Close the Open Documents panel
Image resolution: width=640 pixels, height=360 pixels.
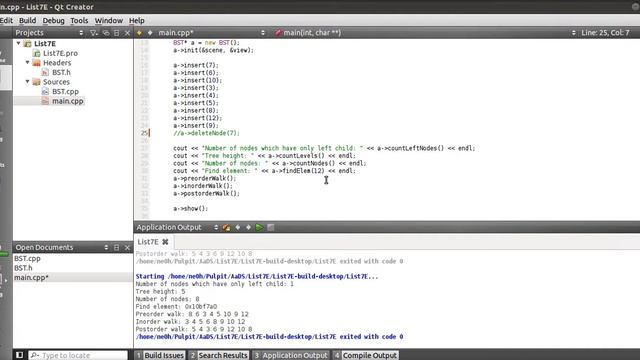pos(127,247)
